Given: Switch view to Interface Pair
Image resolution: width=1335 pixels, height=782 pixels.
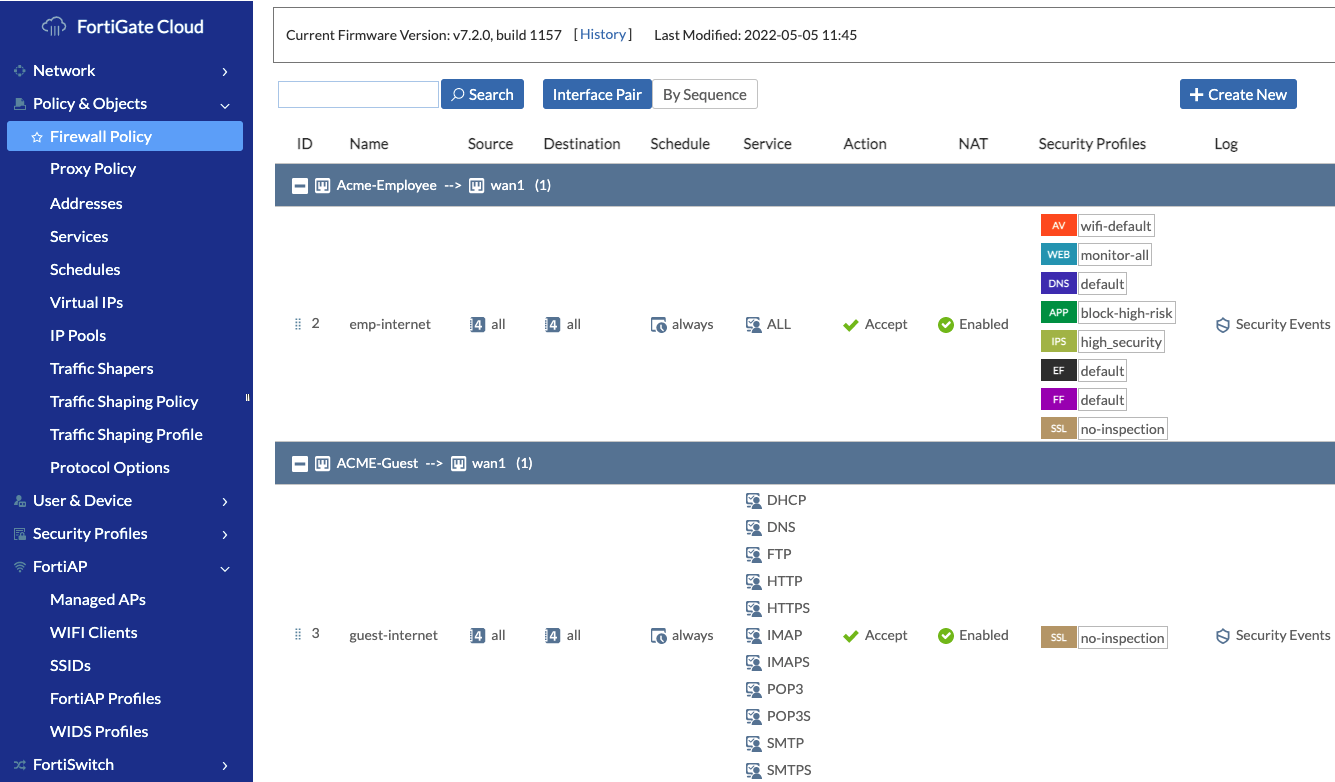Looking at the screenshot, I should click(x=597, y=94).
